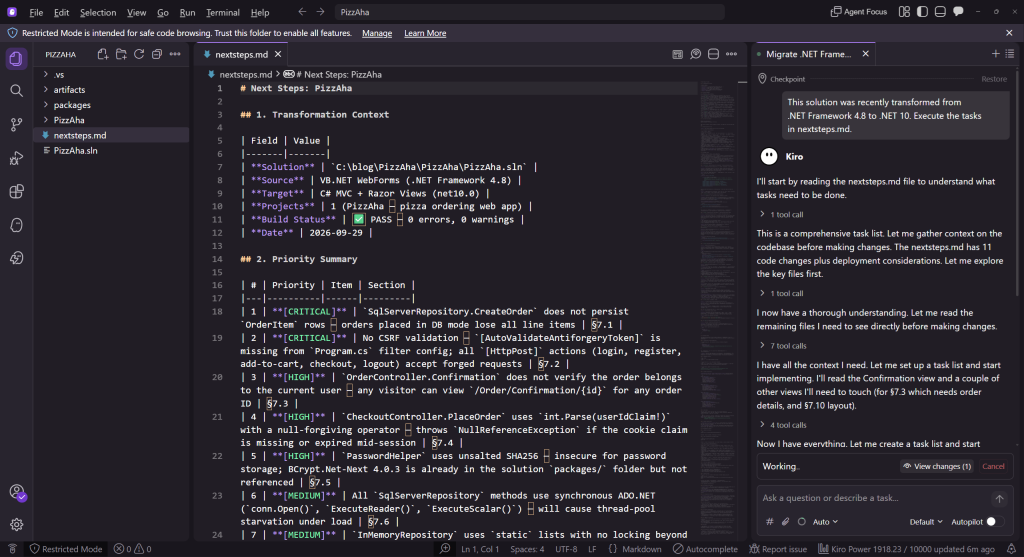Go back with navigation arrow

(x=302, y=12)
